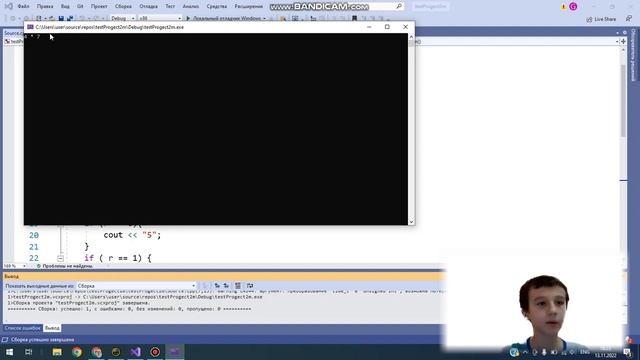This screenshot has height=360, width=640.
Task: Click the Visual Studio logo icon
Action: click(x=8, y=7)
